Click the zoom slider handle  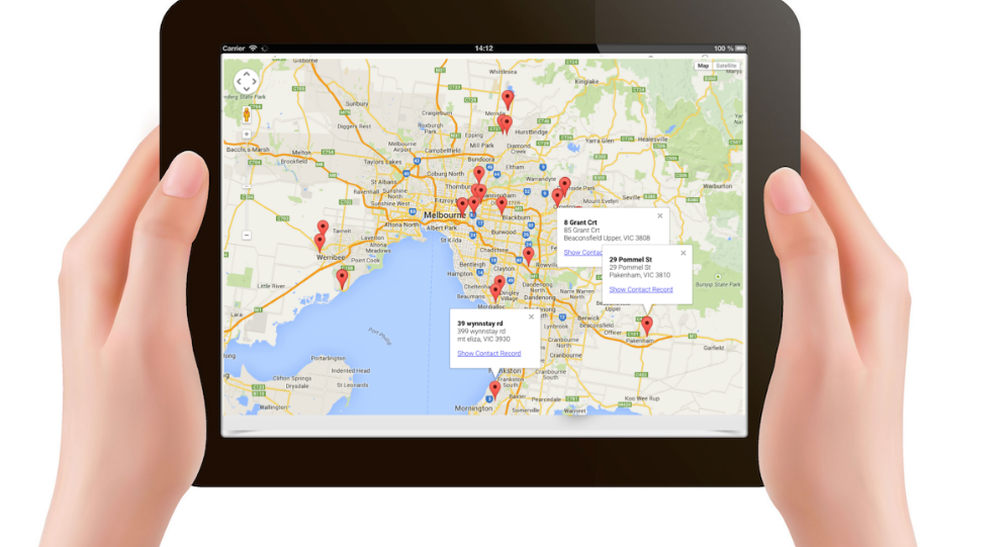click(x=246, y=186)
